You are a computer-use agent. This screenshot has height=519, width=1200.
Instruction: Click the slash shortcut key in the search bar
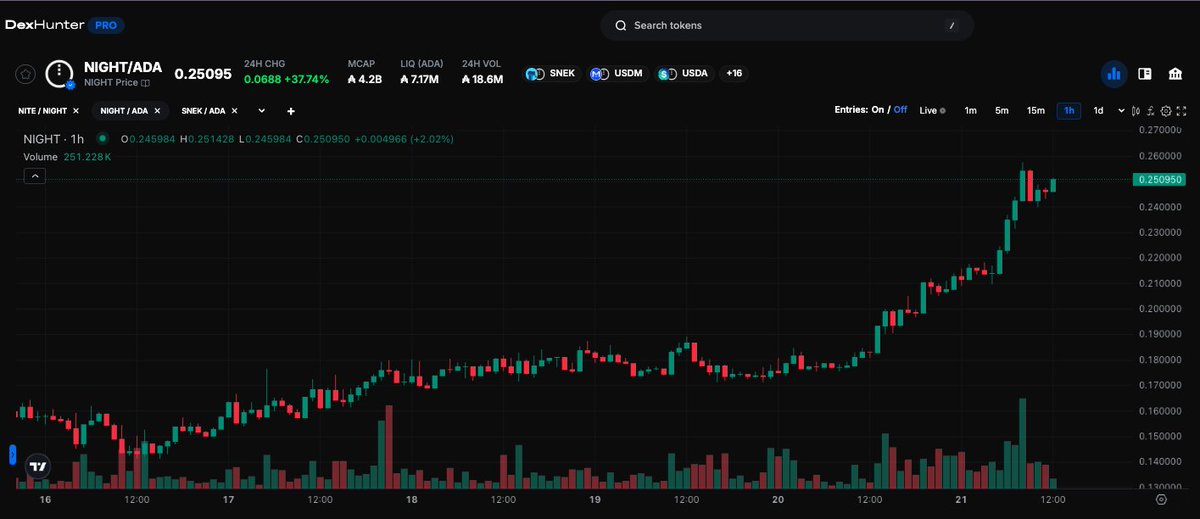[x=951, y=25]
